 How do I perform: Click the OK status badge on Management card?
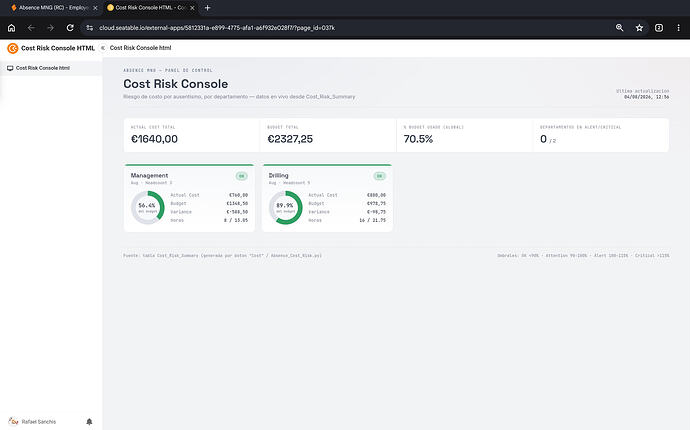pos(241,176)
